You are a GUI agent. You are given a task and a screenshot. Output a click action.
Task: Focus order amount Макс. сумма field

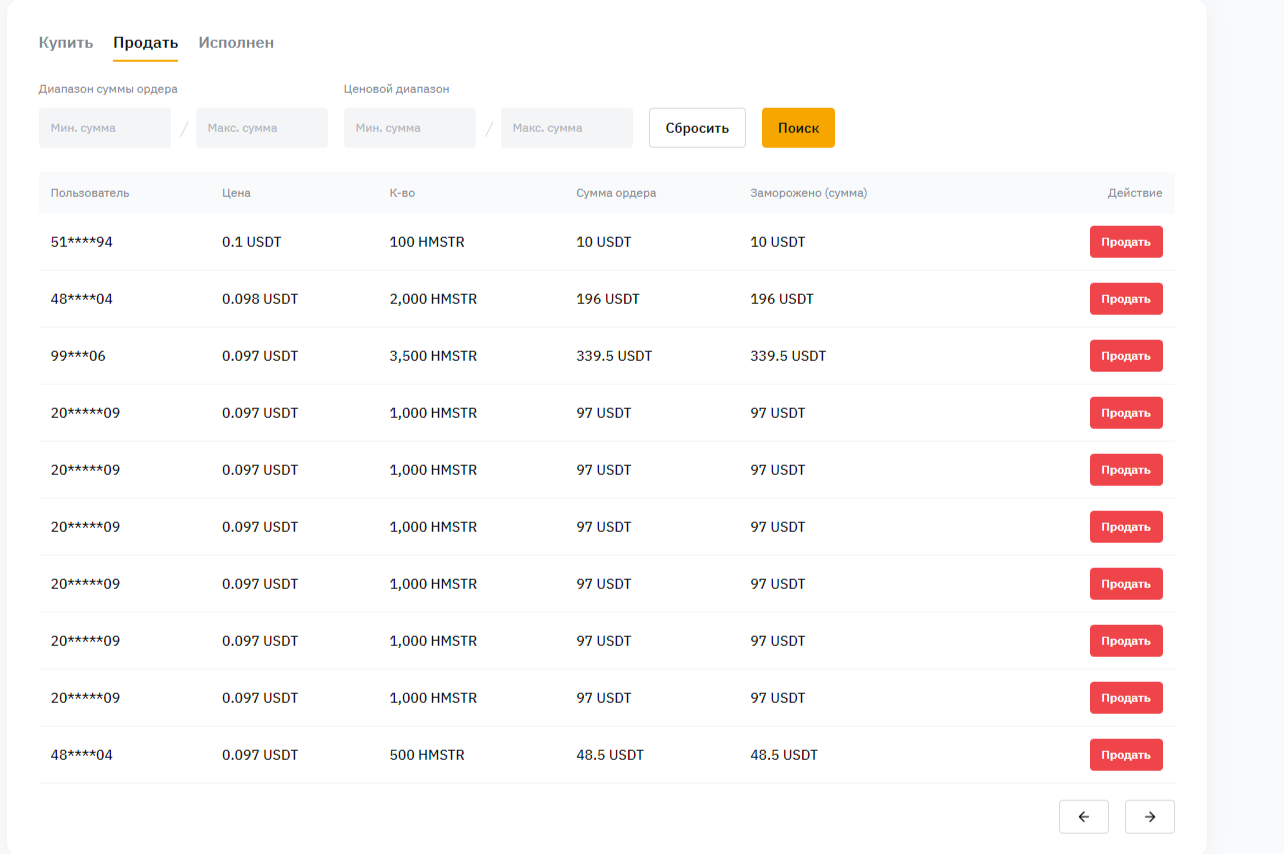click(262, 128)
